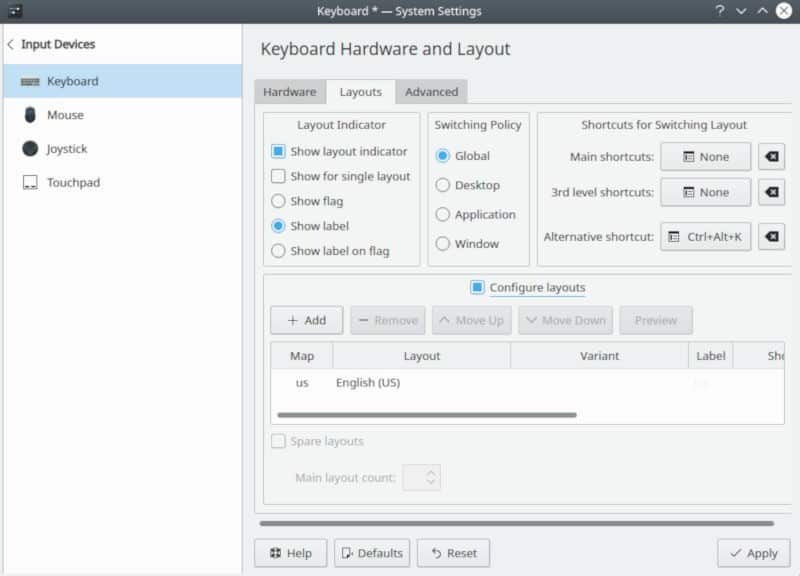Click the Add layout button
The width and height of the screenshot is (800, 576).
[306, 320]
